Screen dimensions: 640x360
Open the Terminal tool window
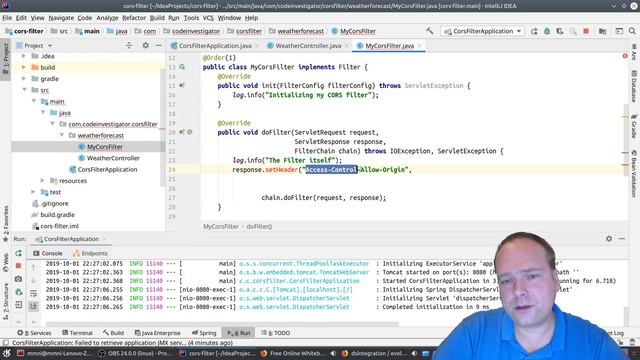point(77,333)
